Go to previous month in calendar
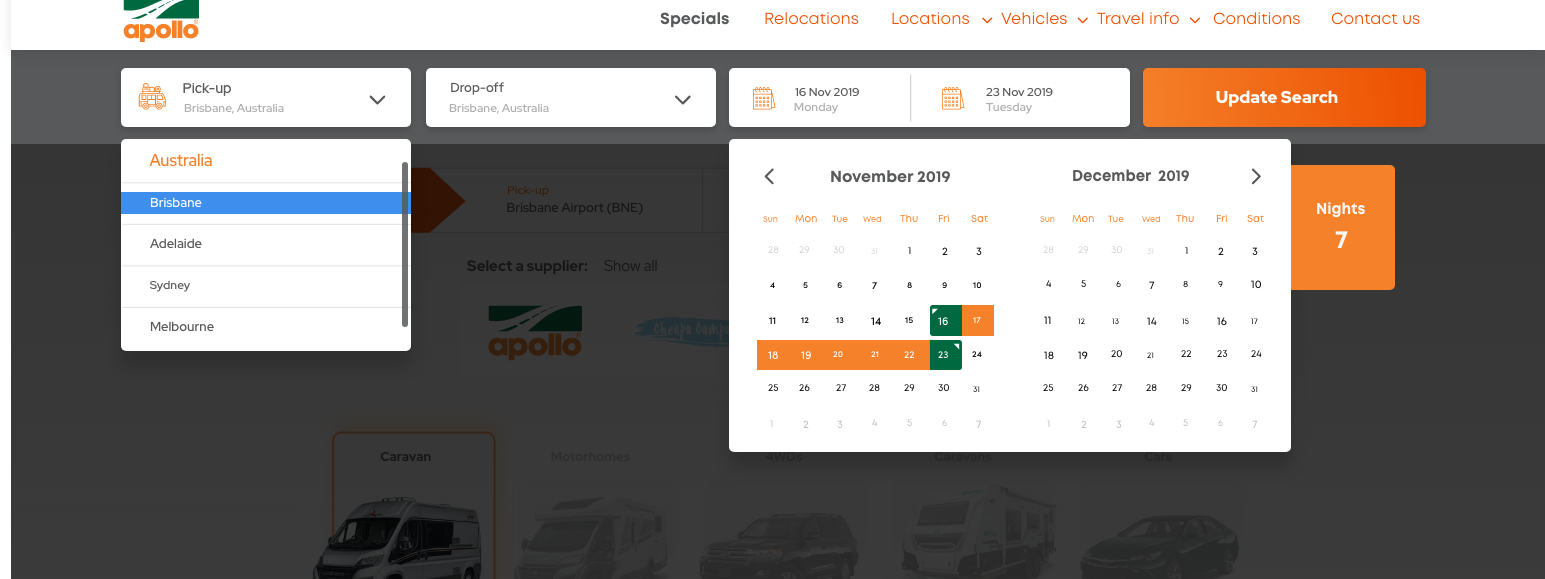The width and height of the screenshot is (1545, 579). point(769,176)
